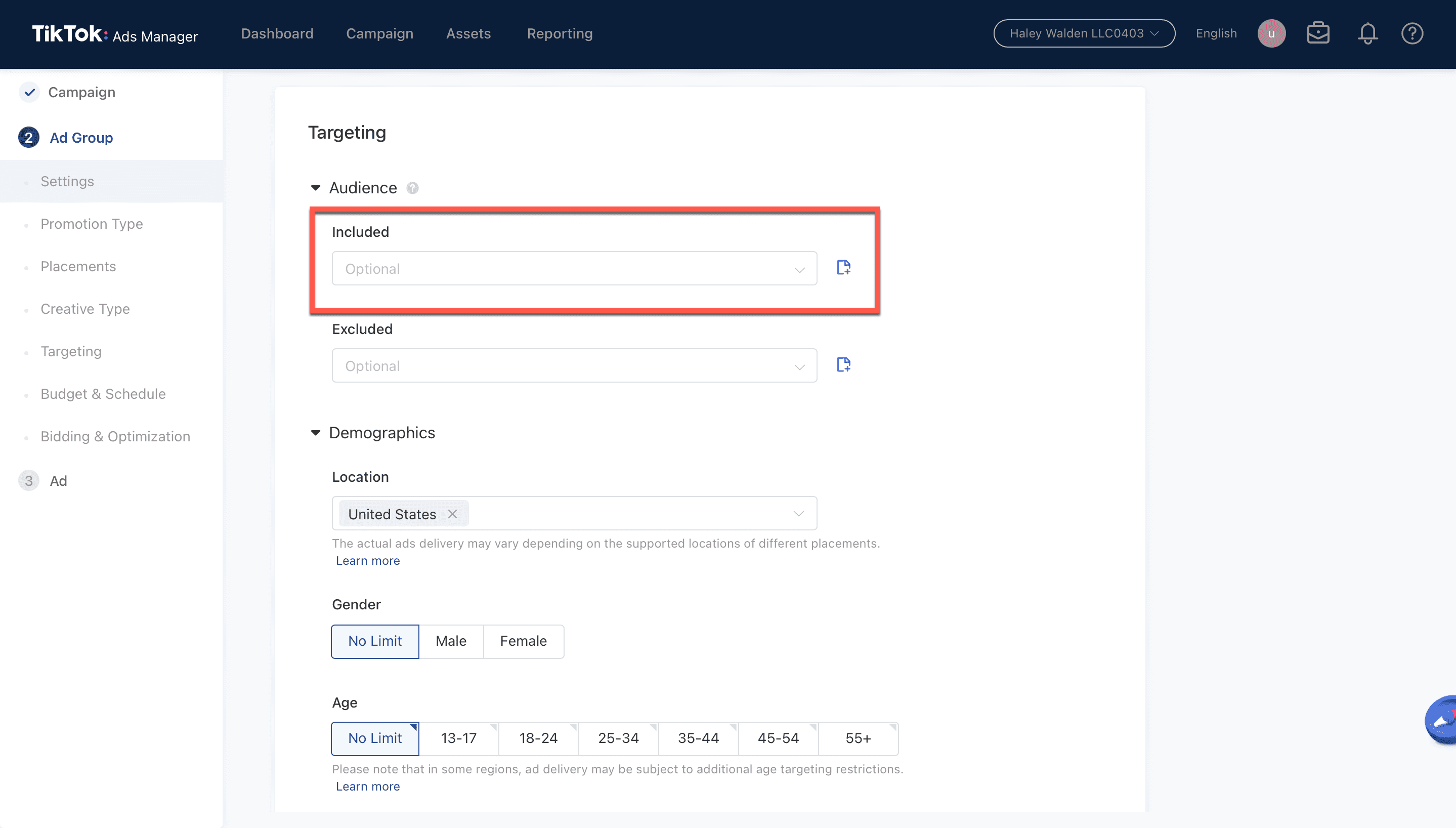Go to the Reporting menu

(x=559, y=33)
